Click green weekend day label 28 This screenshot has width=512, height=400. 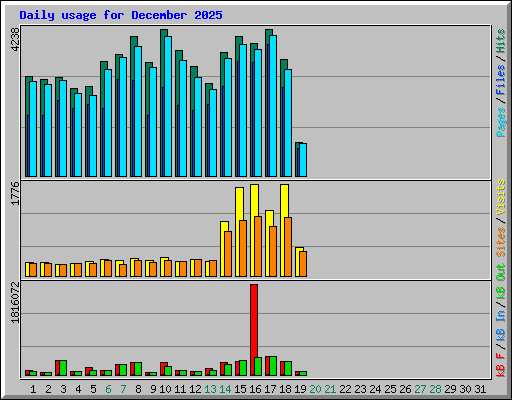tap(435, 389)
